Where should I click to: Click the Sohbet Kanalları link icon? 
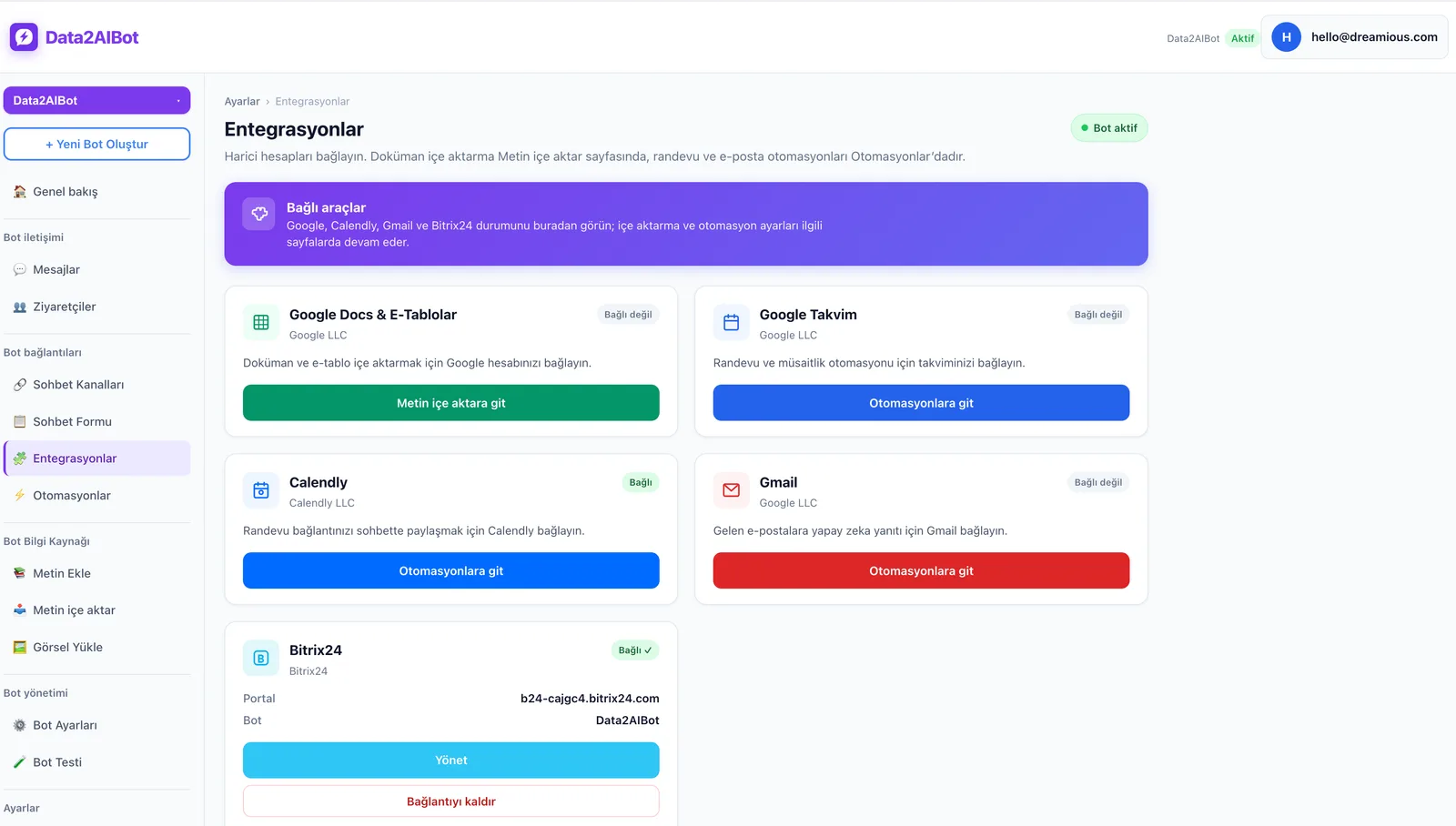click(20, 385)
